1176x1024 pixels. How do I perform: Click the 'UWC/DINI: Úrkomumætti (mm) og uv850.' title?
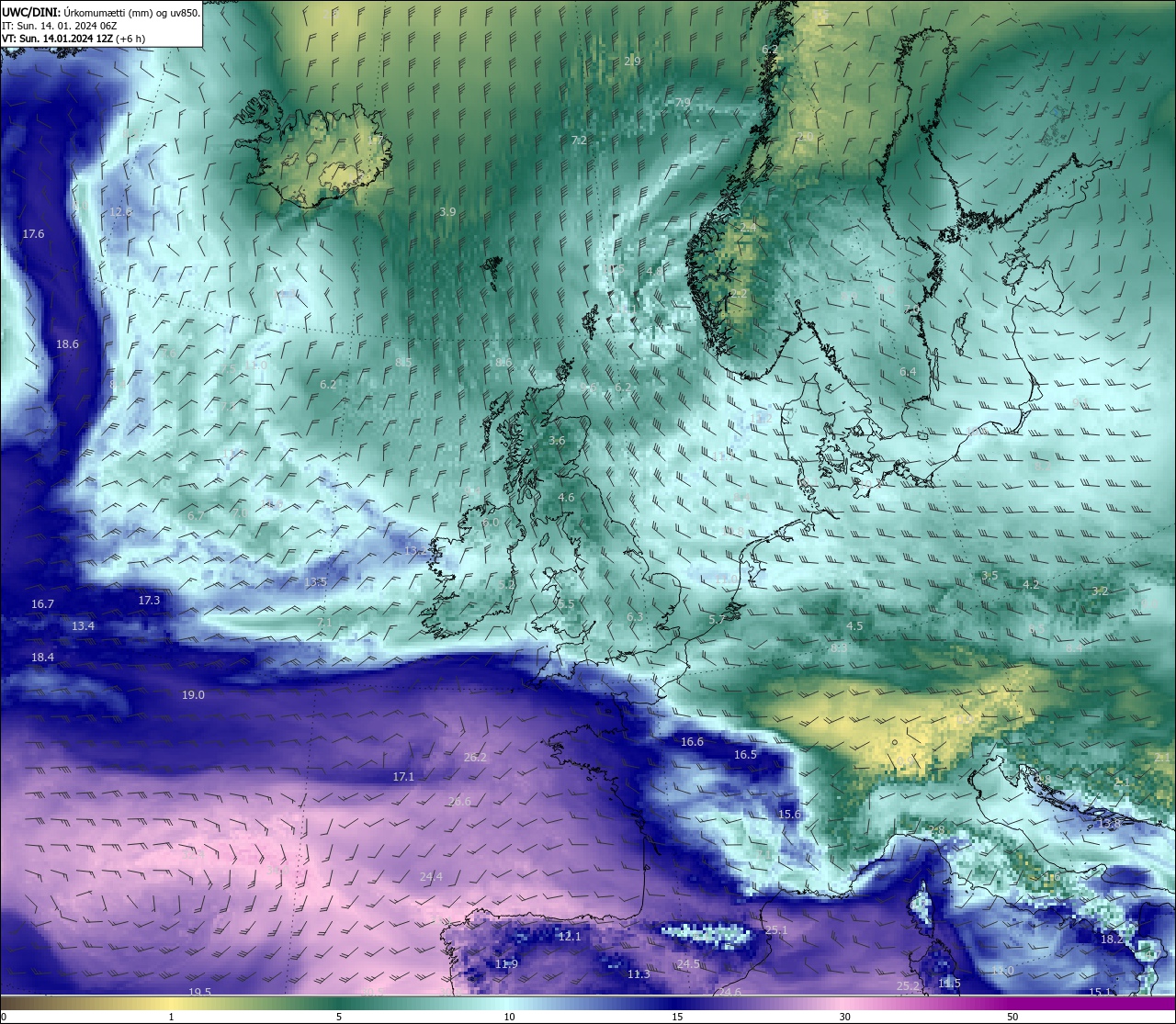(100, 12)
